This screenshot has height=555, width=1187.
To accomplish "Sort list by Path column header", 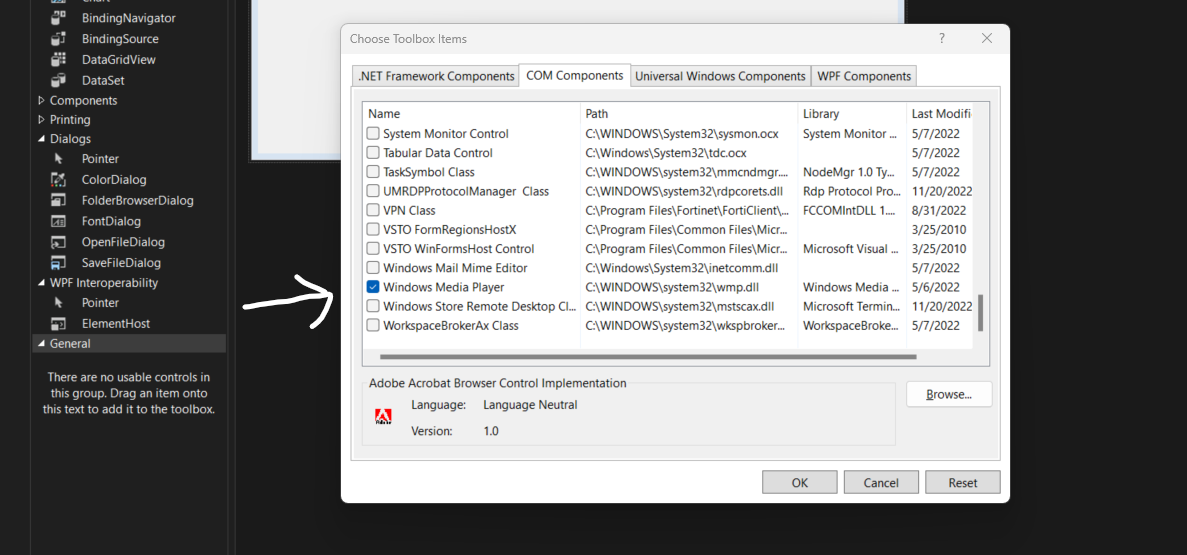I will [689, 114].
